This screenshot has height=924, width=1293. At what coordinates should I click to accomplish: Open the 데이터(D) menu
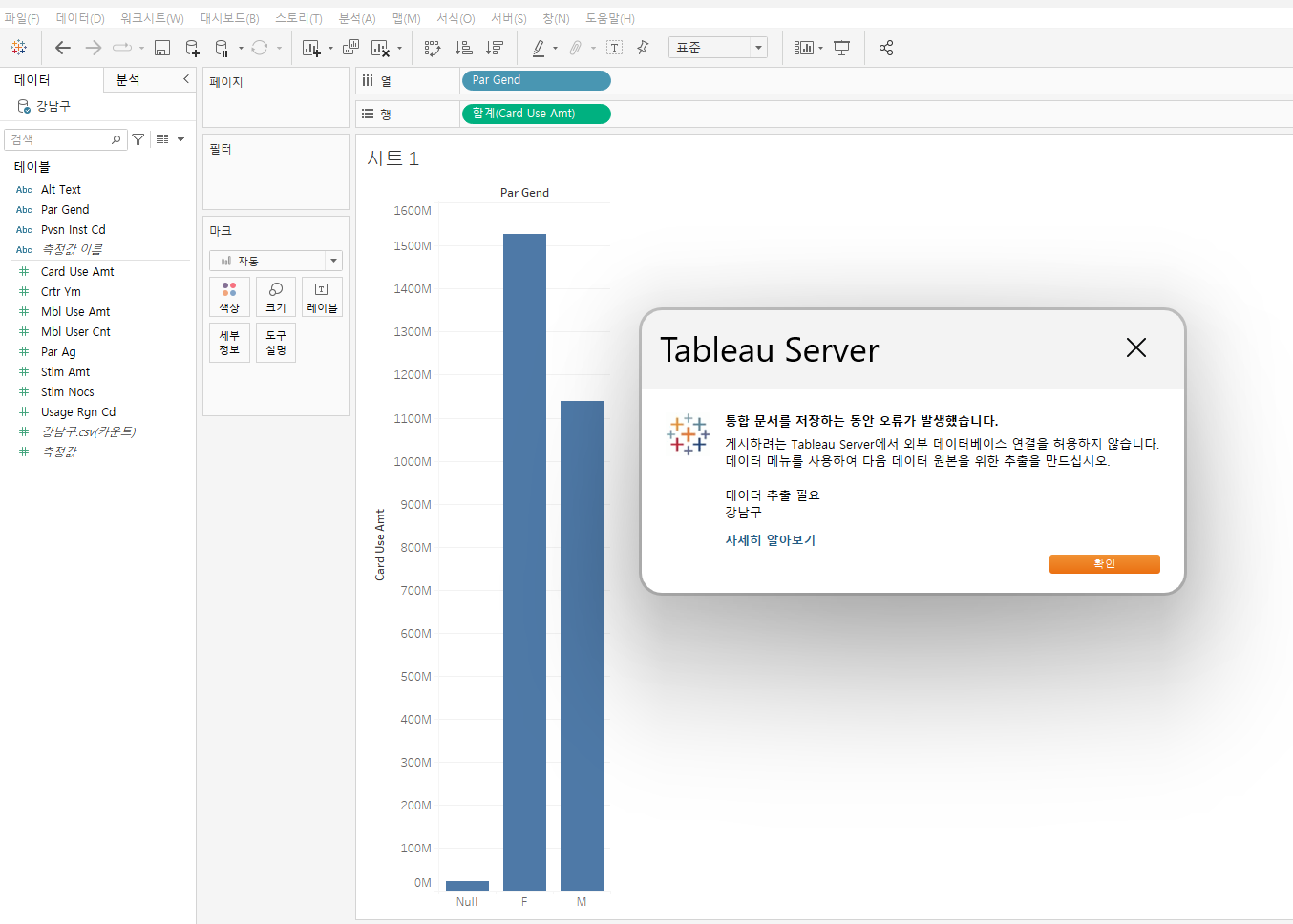tap(80, 18)
